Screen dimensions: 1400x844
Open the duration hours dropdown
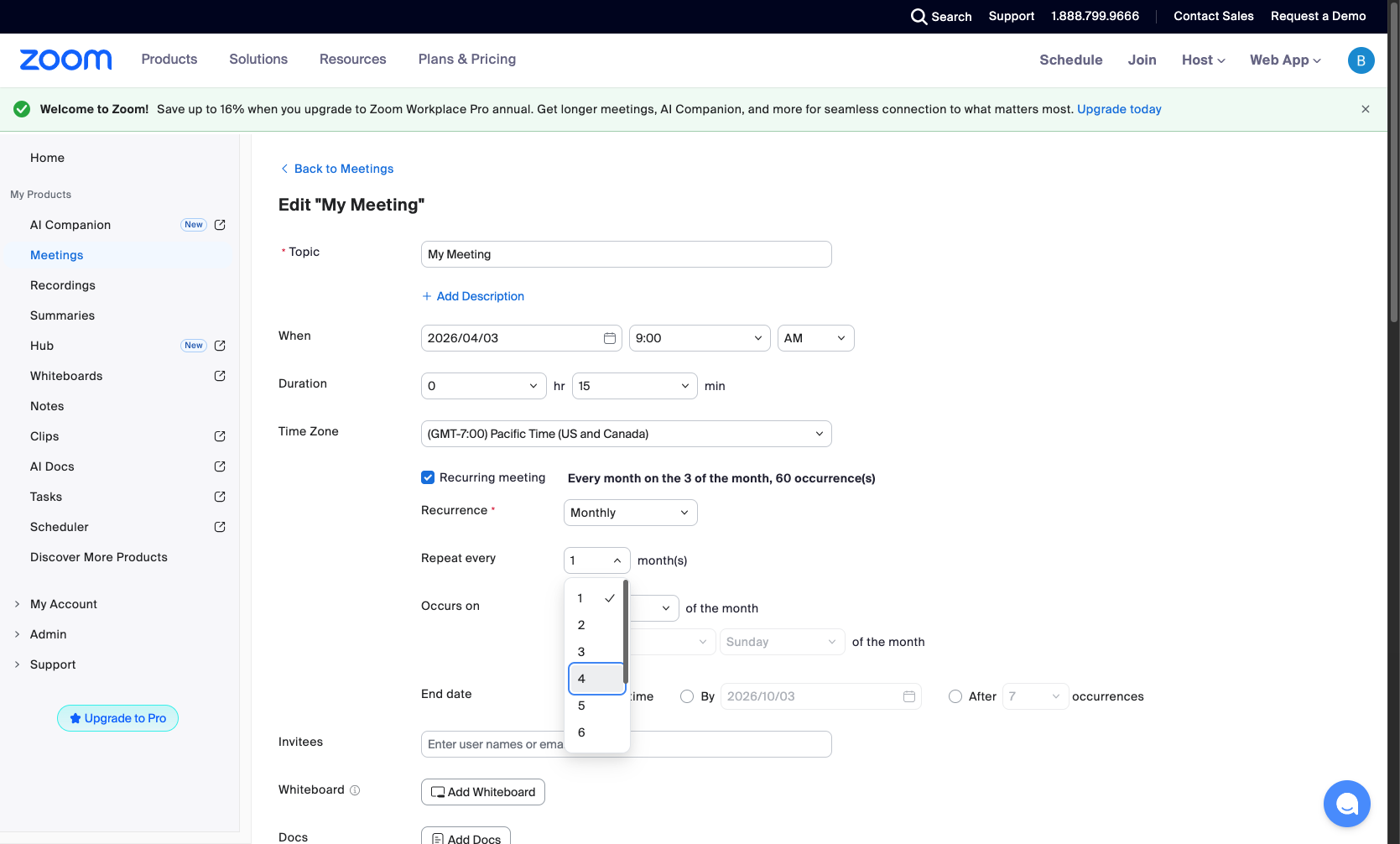pos(483,386)
